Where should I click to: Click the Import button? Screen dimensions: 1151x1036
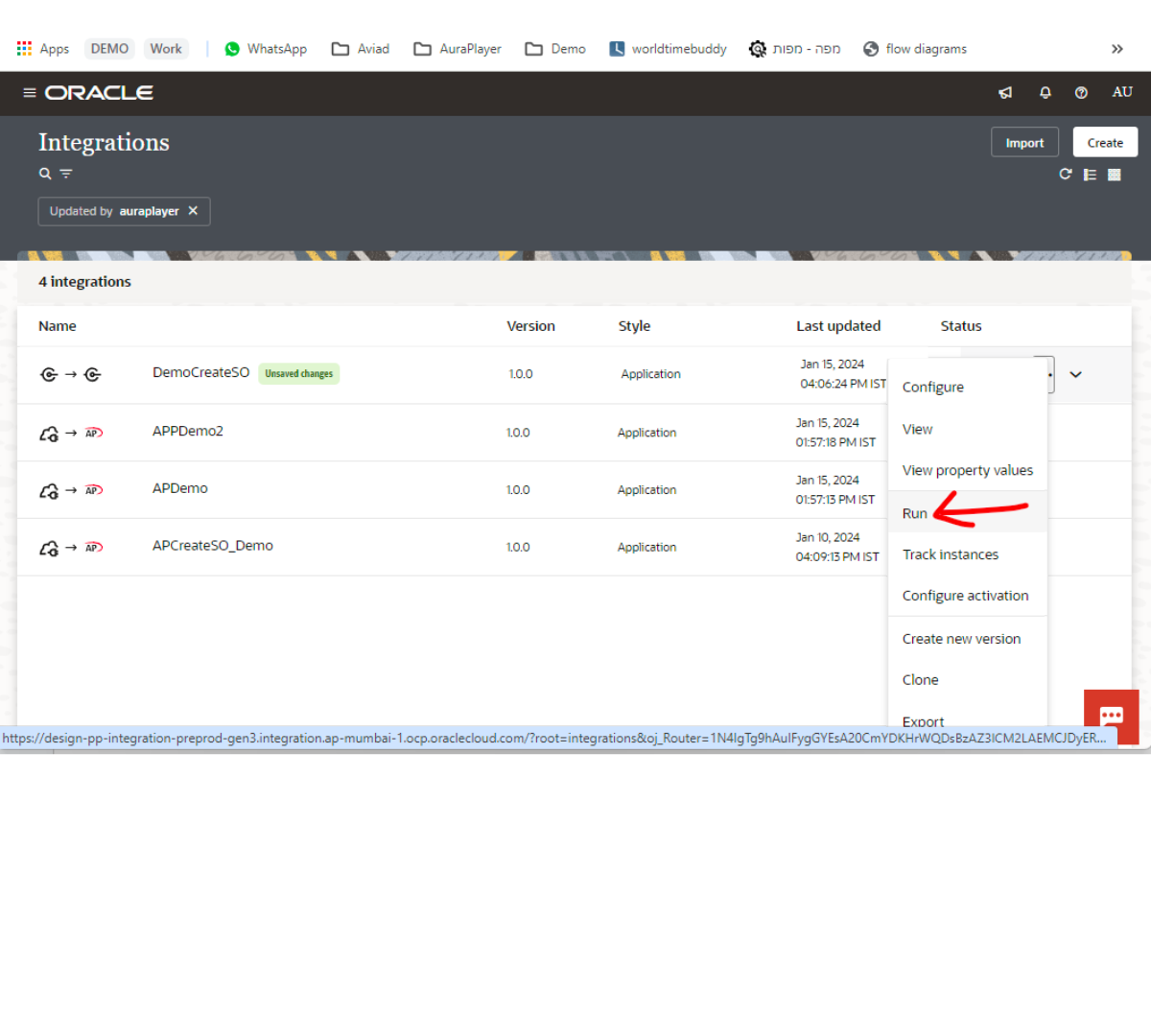(x=1024, y=142)
